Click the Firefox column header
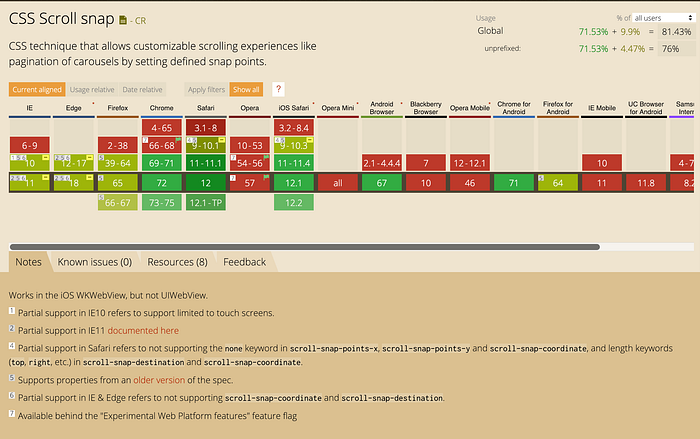Image resolution: width=700 pixels, height=439 pixels. 118,108
